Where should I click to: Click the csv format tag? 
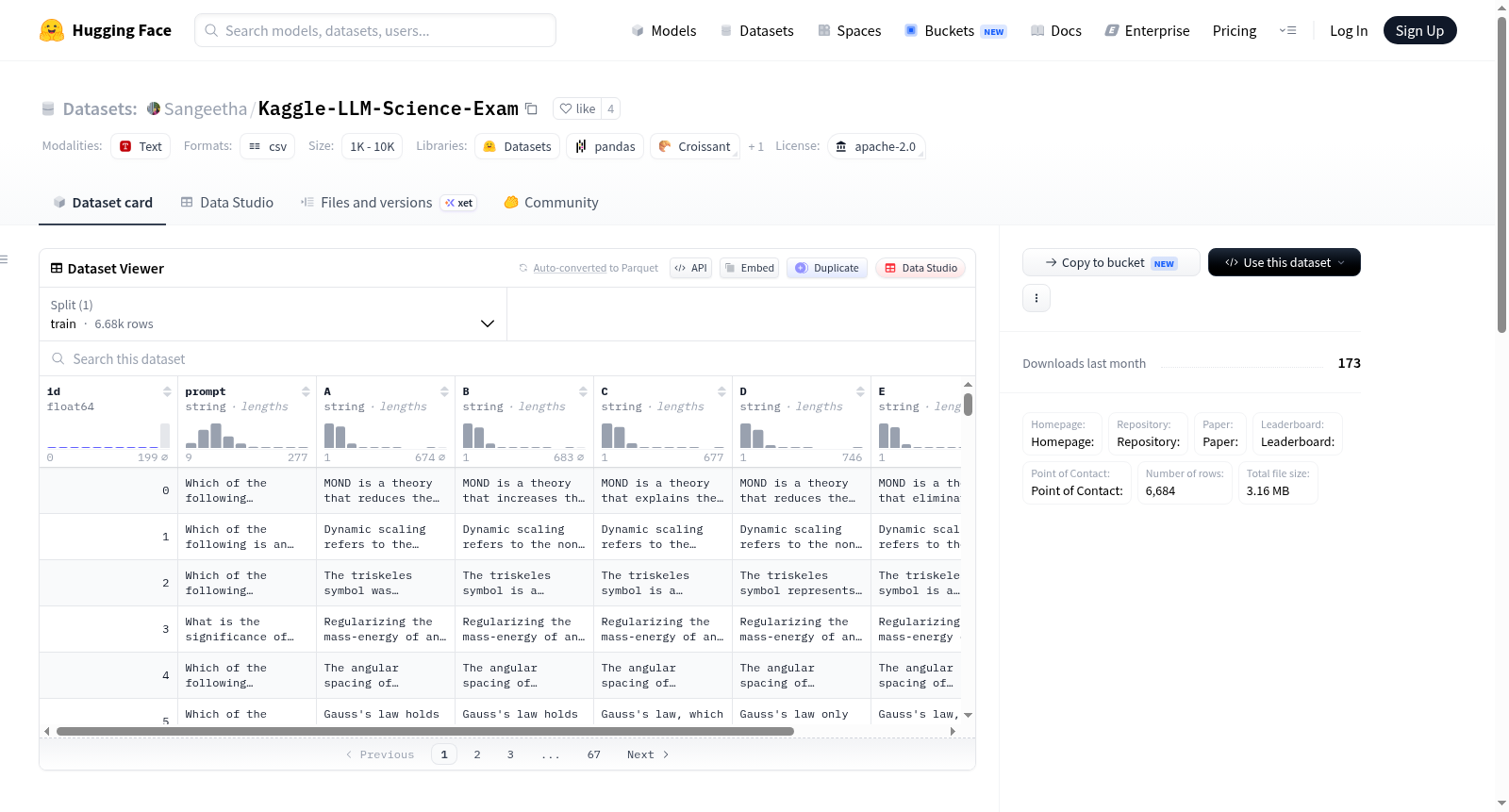(x=267, y=146)
